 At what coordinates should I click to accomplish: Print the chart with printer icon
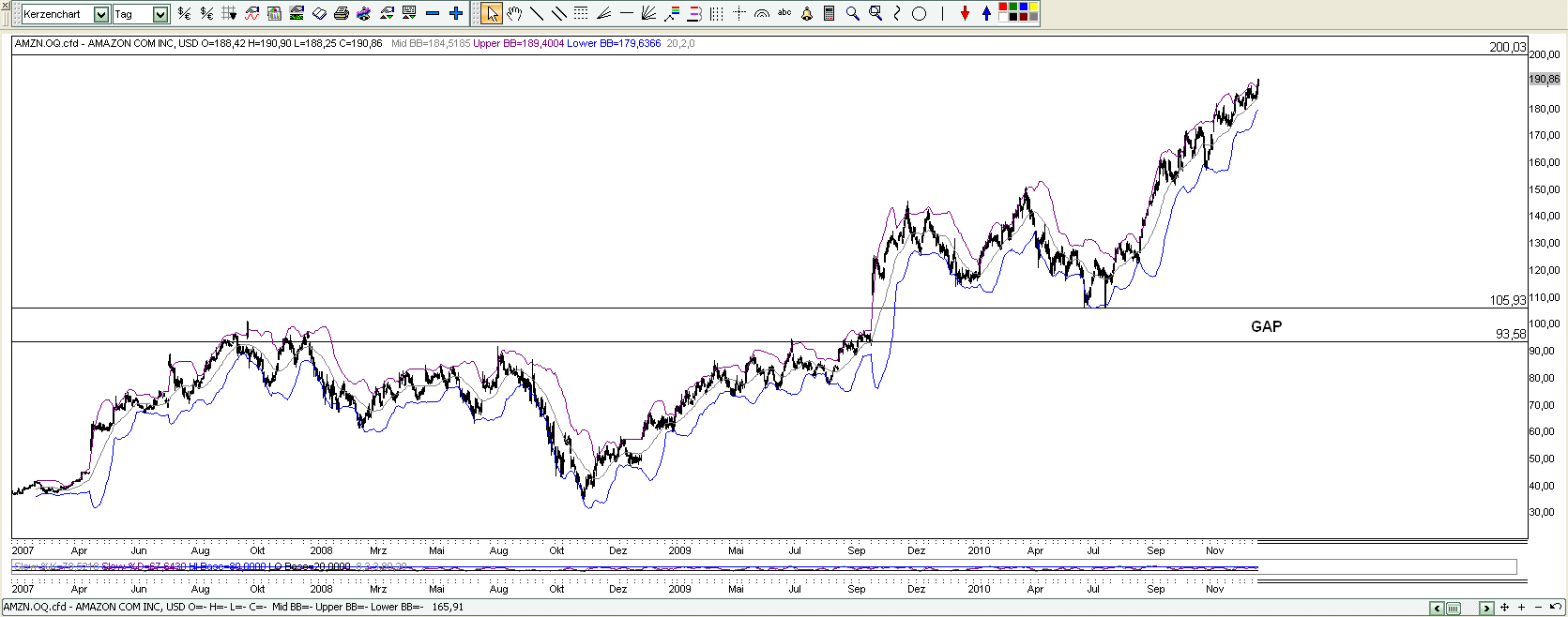coord(342,13)
